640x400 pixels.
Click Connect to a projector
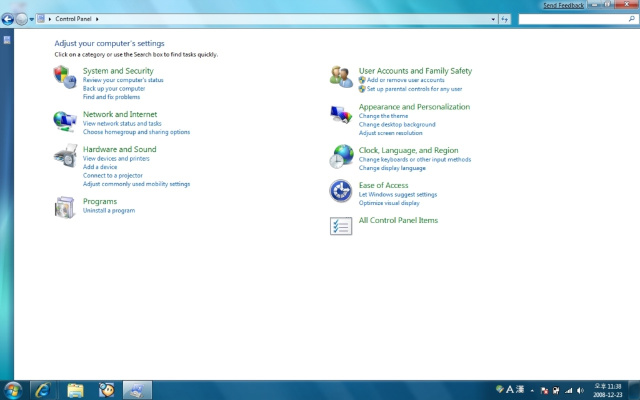pos(113,176)
